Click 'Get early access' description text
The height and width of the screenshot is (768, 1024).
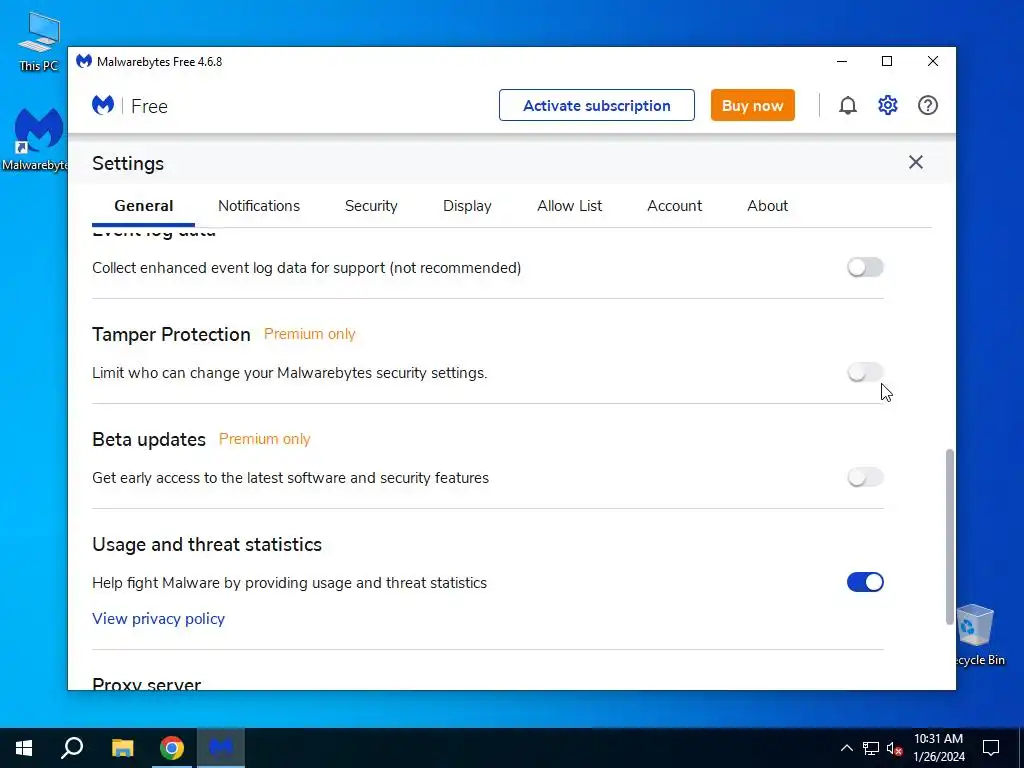(x=290, y=478)
